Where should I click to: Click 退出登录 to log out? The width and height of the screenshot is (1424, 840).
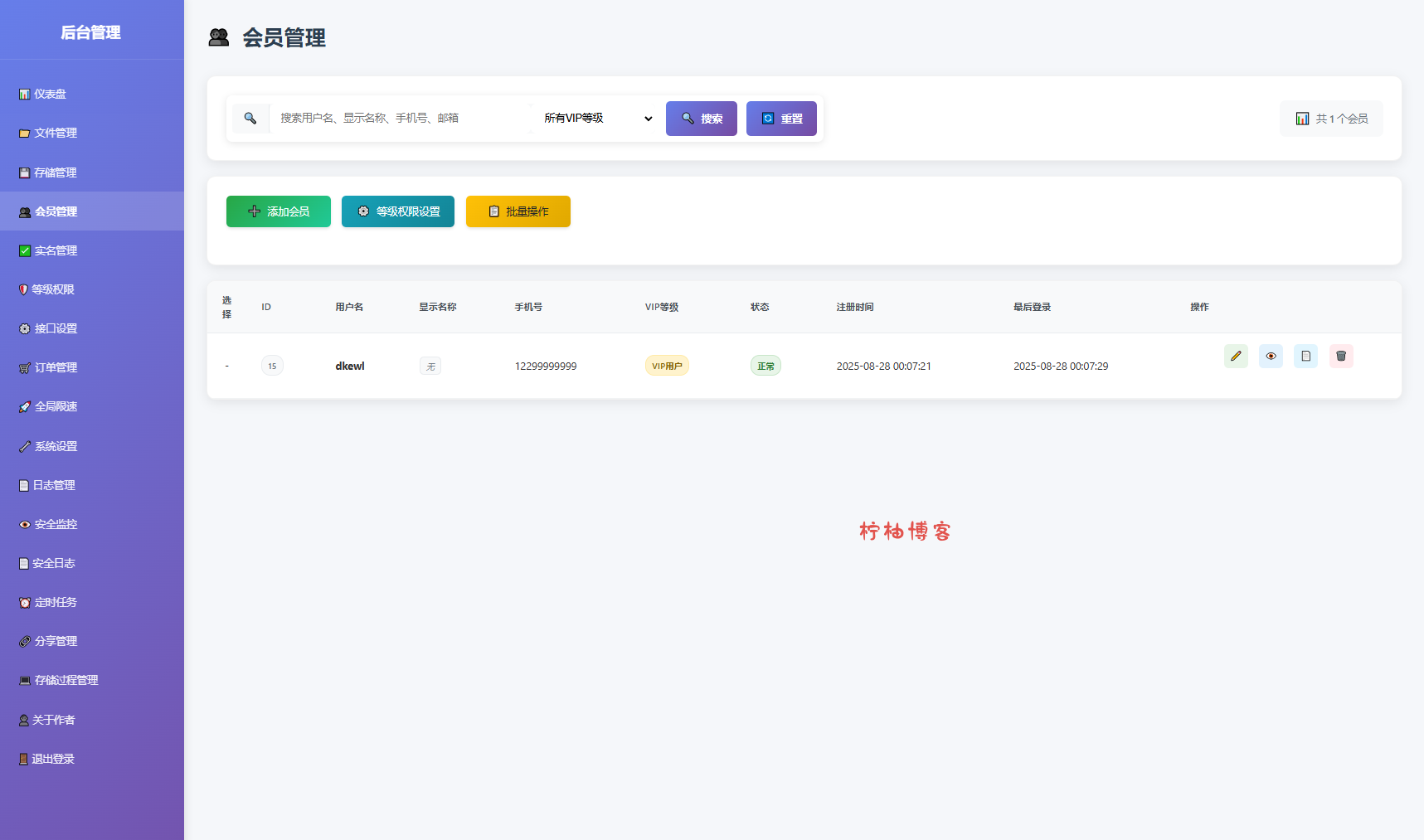click(52, 760)
